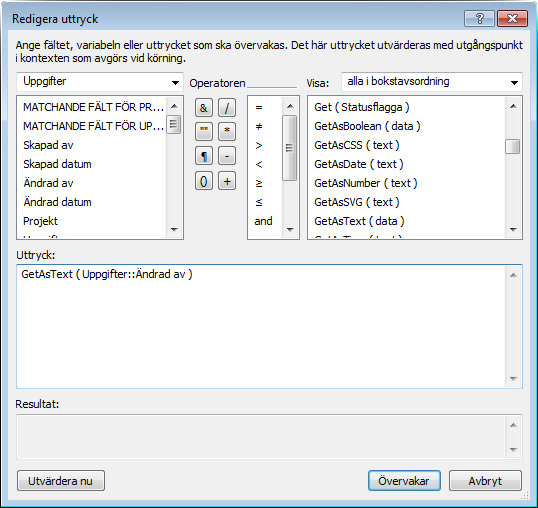Select the 'Ändrad av' field
This screenshot has height=508, width=538.
point(92,183)
